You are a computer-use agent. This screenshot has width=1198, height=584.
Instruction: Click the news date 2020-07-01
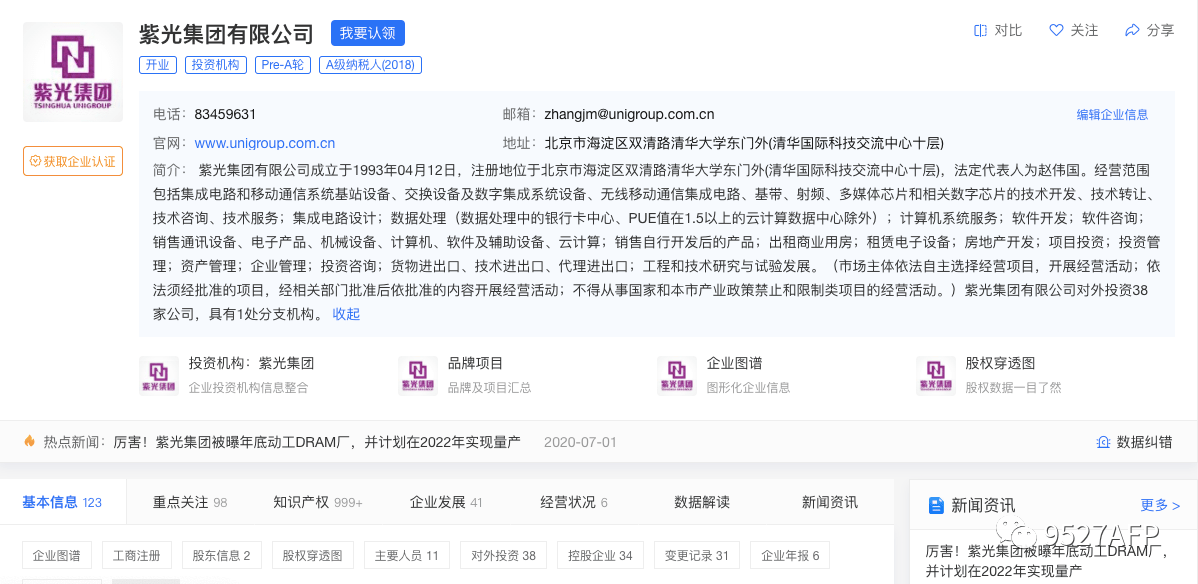point(580,442)
